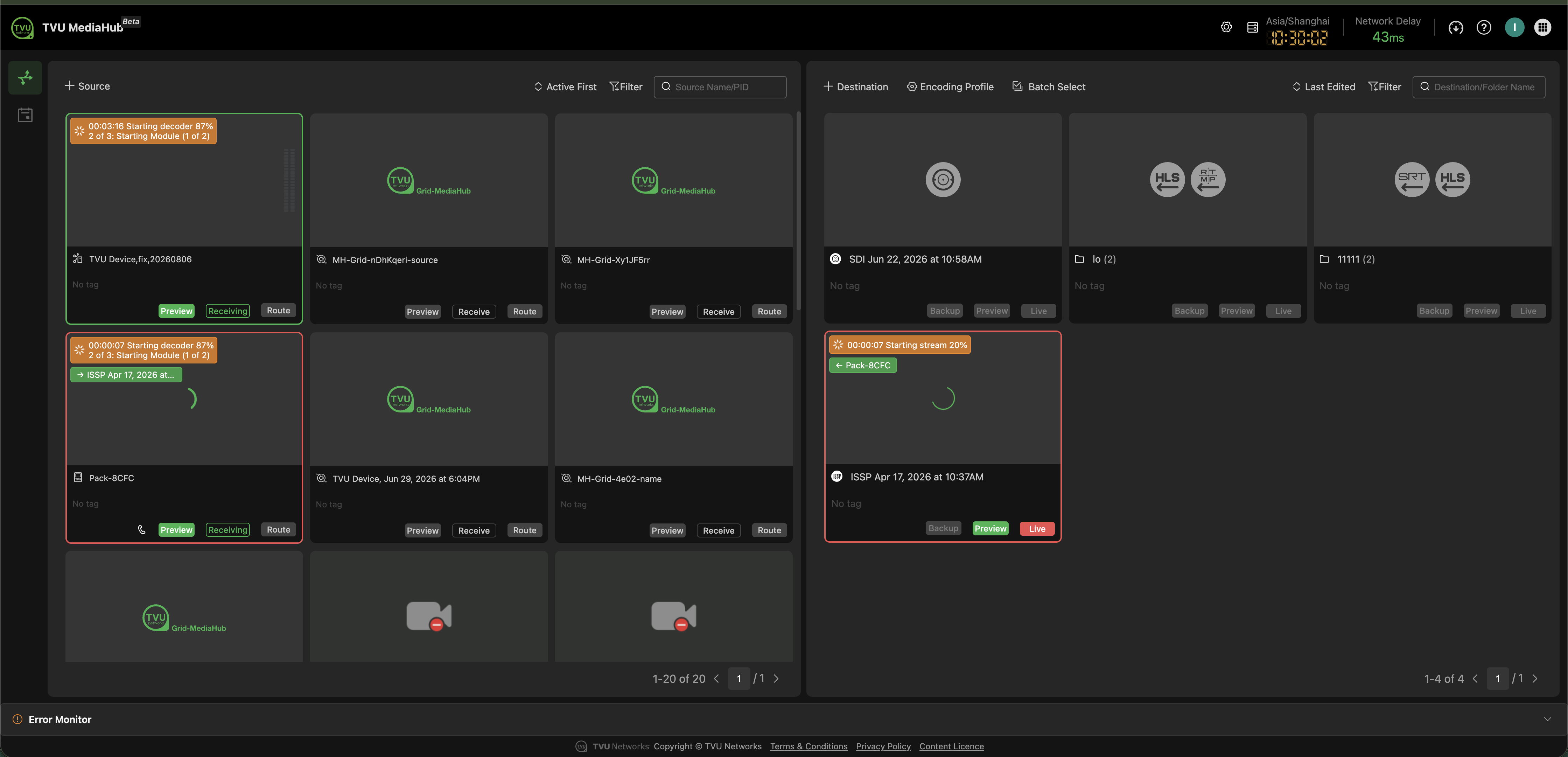Image resolution: width=1568 pixels, height=757 pixels.
Task: Click the Starting stream 20% status badge
Action: 899,345
